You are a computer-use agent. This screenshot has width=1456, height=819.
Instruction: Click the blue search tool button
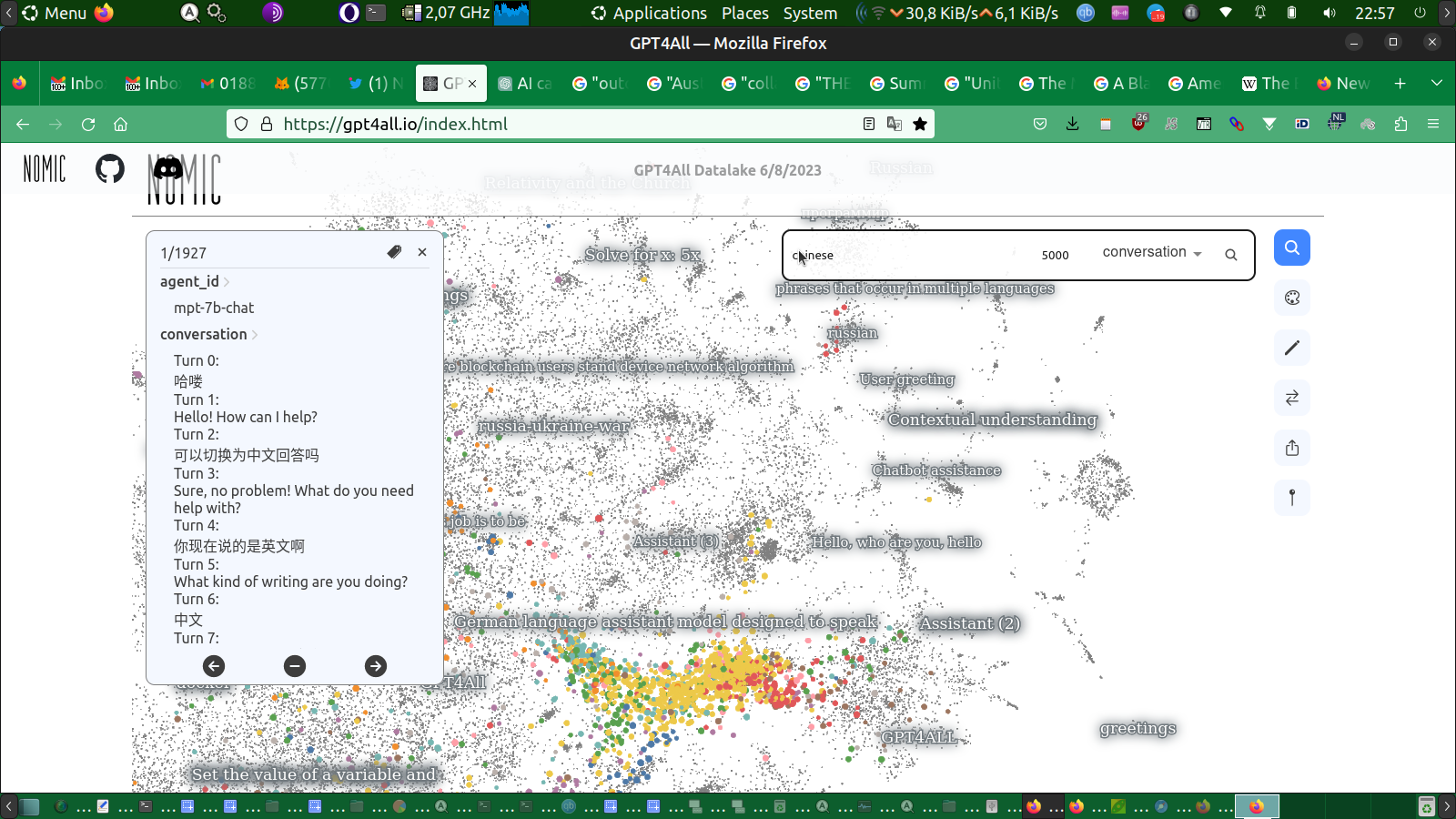point(1291,248)
